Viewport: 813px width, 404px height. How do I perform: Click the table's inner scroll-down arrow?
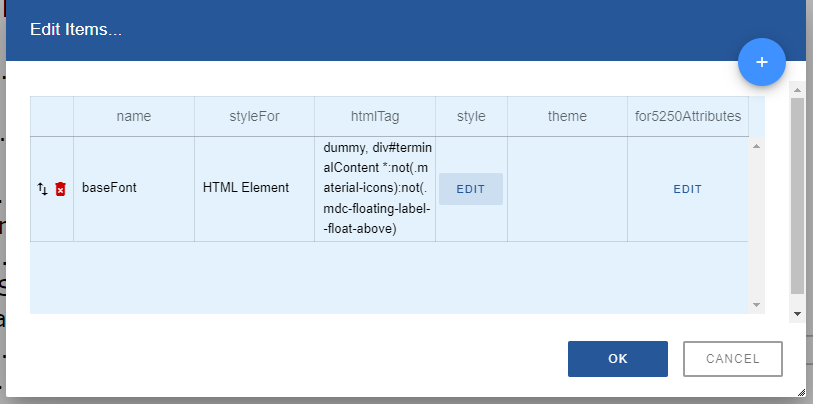[756, 304]
